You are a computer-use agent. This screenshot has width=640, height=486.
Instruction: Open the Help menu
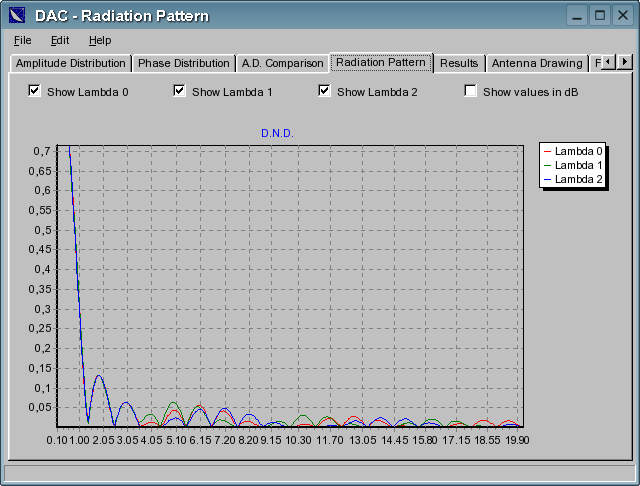click(100, 40)
